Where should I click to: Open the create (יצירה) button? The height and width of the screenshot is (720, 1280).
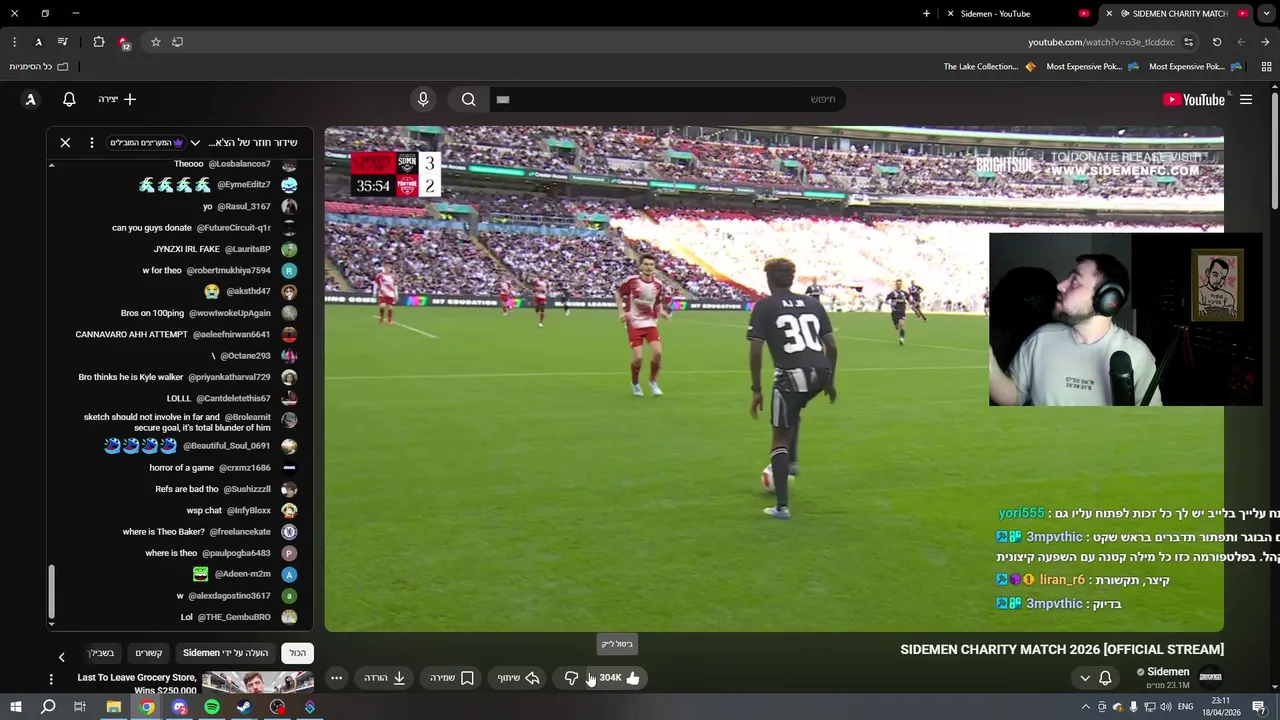(117, 99)
